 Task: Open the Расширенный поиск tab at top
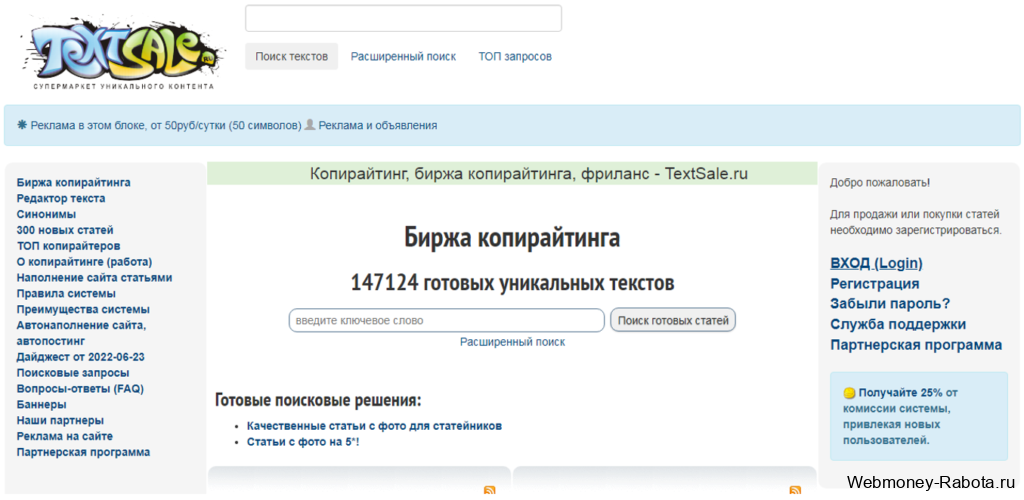(x=404, y=56)
